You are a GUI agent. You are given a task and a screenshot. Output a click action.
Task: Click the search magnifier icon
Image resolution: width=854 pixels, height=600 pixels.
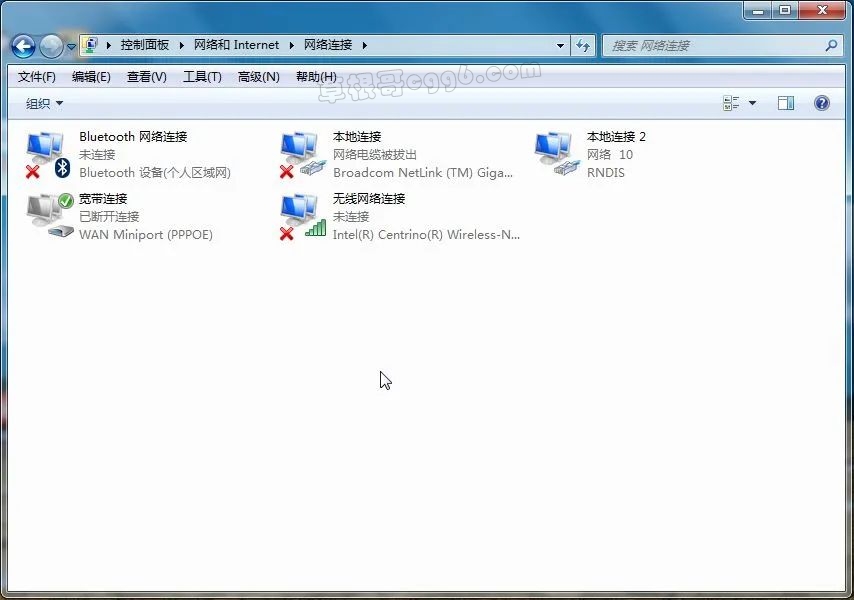[831, 45]
